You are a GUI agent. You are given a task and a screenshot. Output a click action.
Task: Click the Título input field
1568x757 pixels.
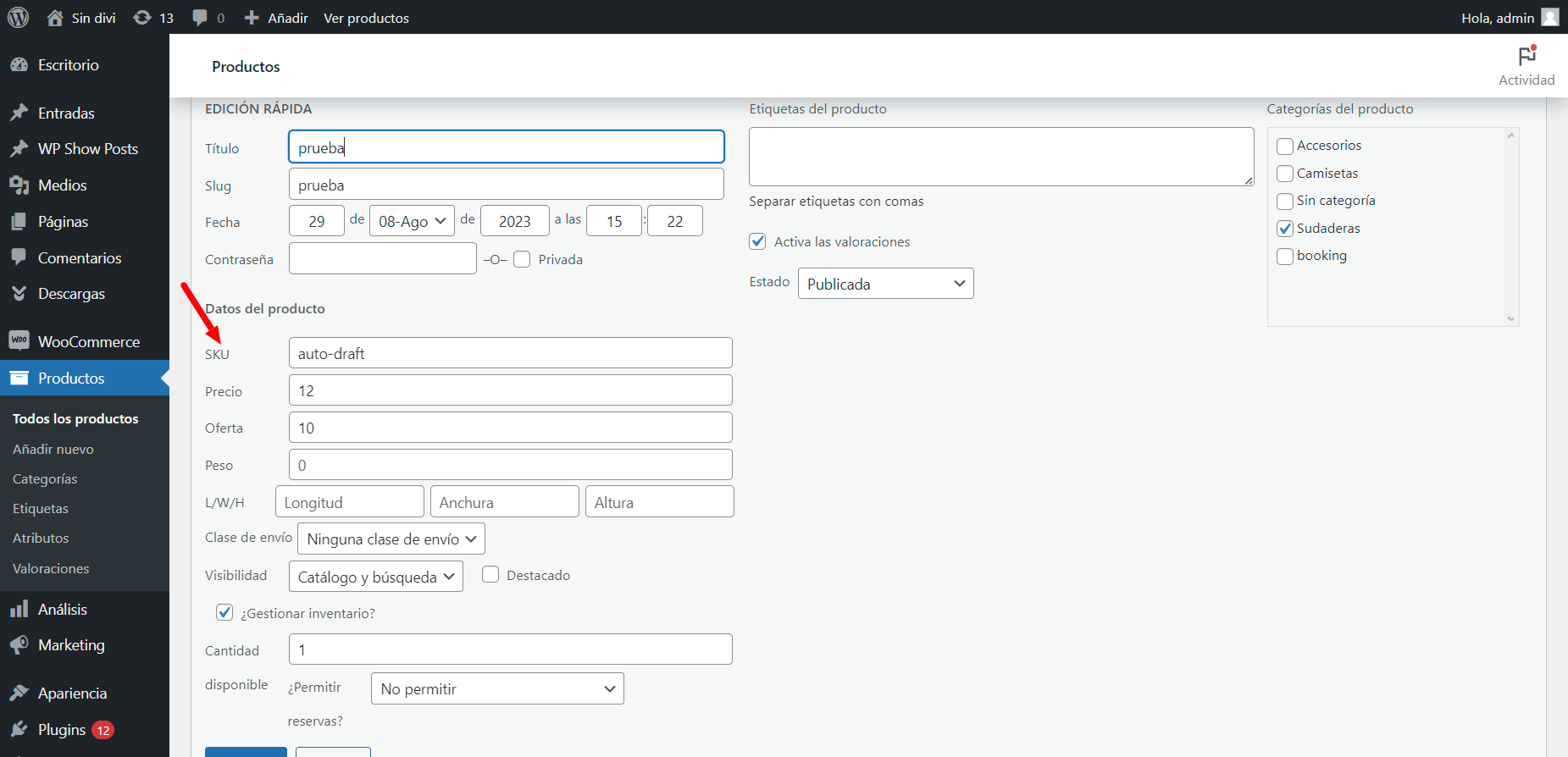(x=507, y=146)
